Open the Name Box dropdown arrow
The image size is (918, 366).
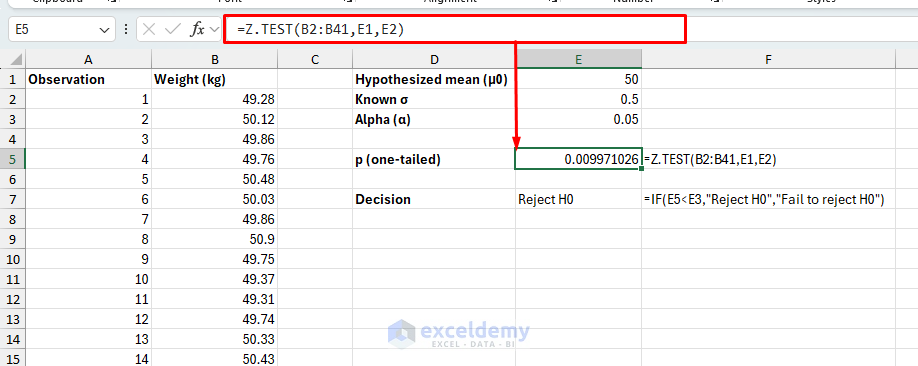104,29
